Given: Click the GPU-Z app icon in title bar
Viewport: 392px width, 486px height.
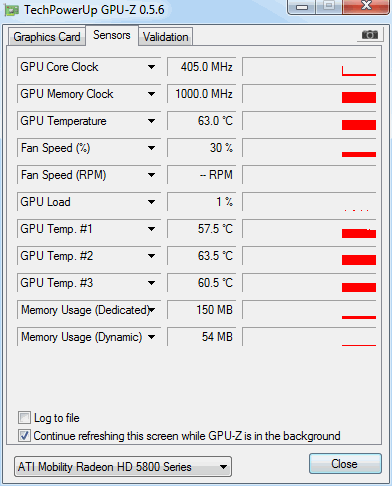Looking at the screenshot, I should (x=12, y=10).
